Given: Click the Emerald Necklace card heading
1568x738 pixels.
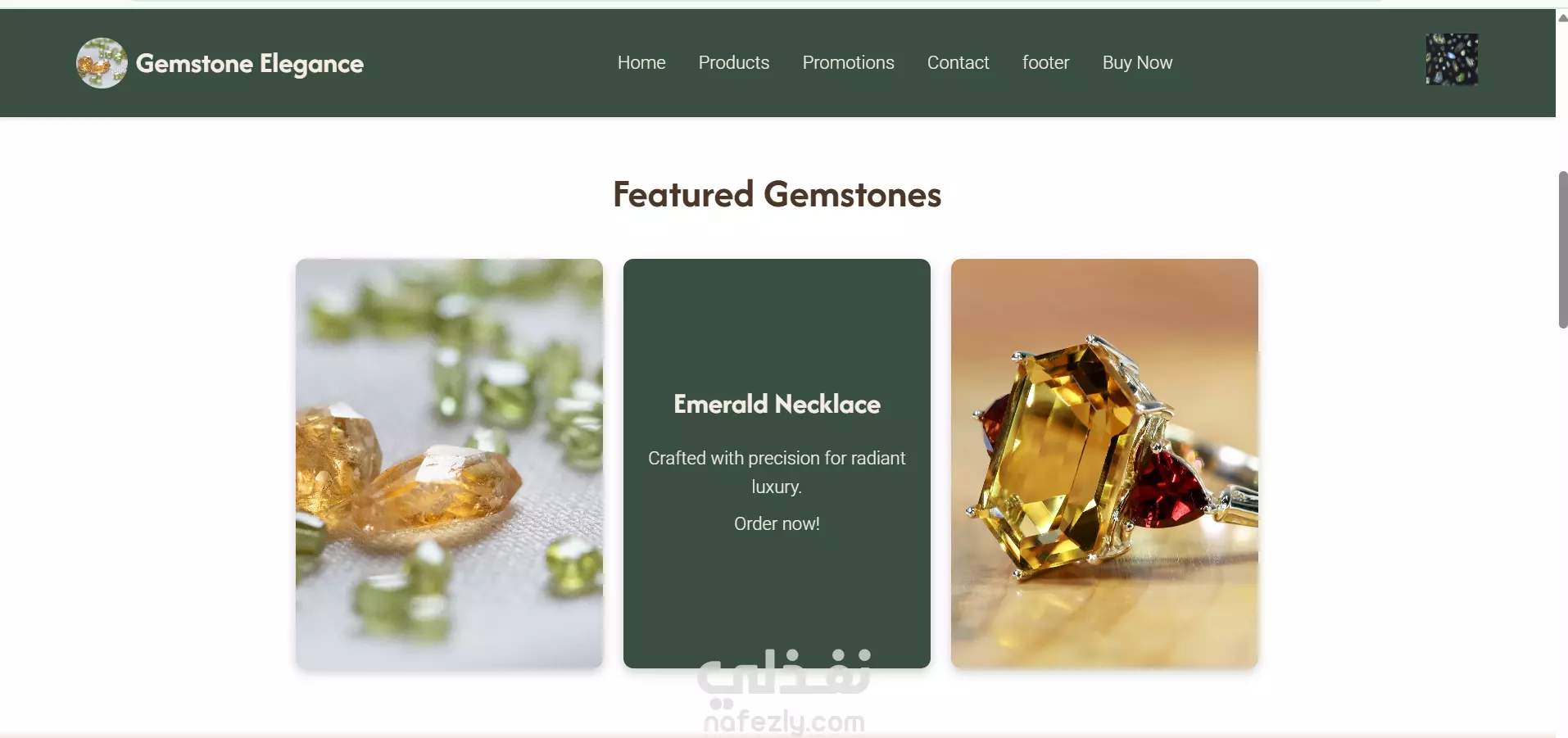Looking at the screenshot, I should point(777,404).
